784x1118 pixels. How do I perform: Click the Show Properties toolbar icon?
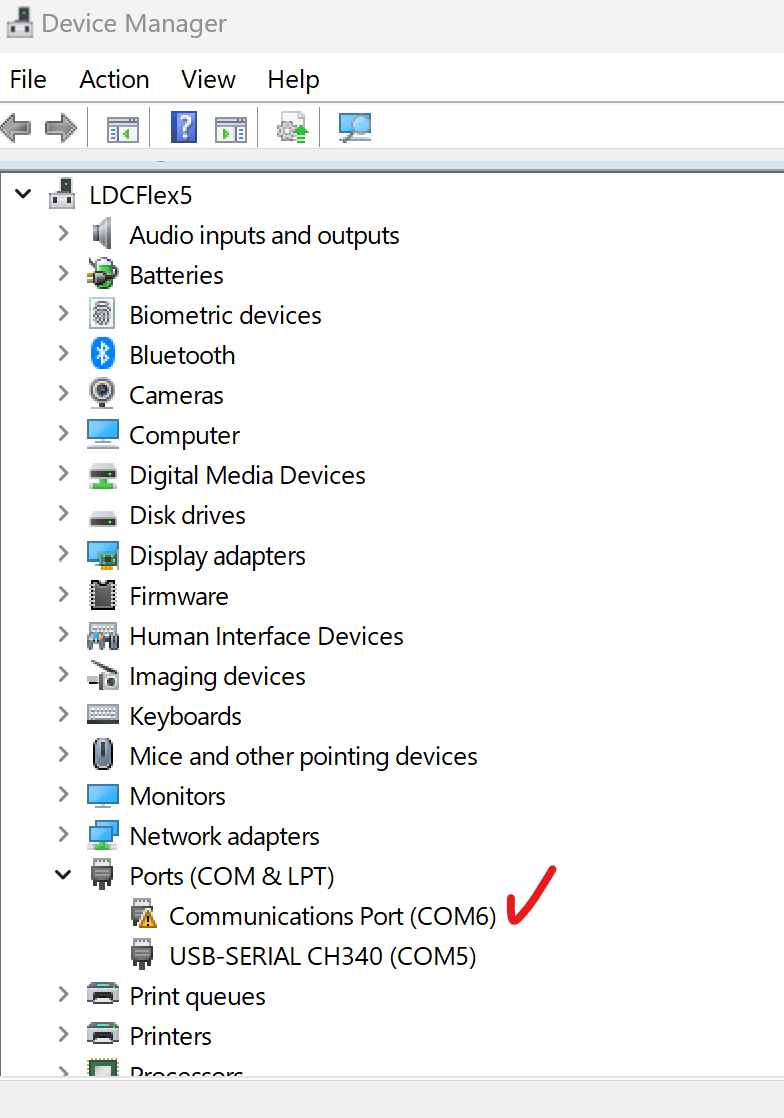tap(231, 127)
